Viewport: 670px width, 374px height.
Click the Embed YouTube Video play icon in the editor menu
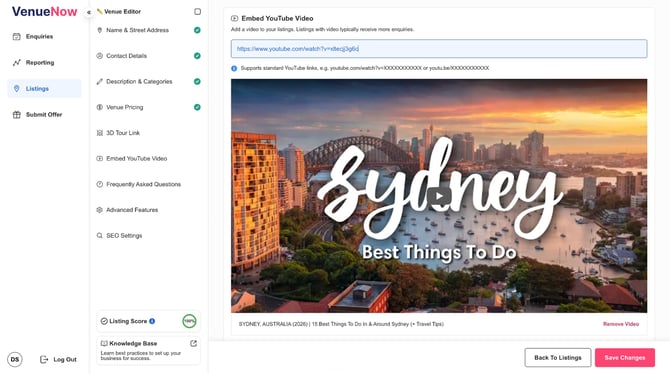pyautogui.click(x=100, y=159)
